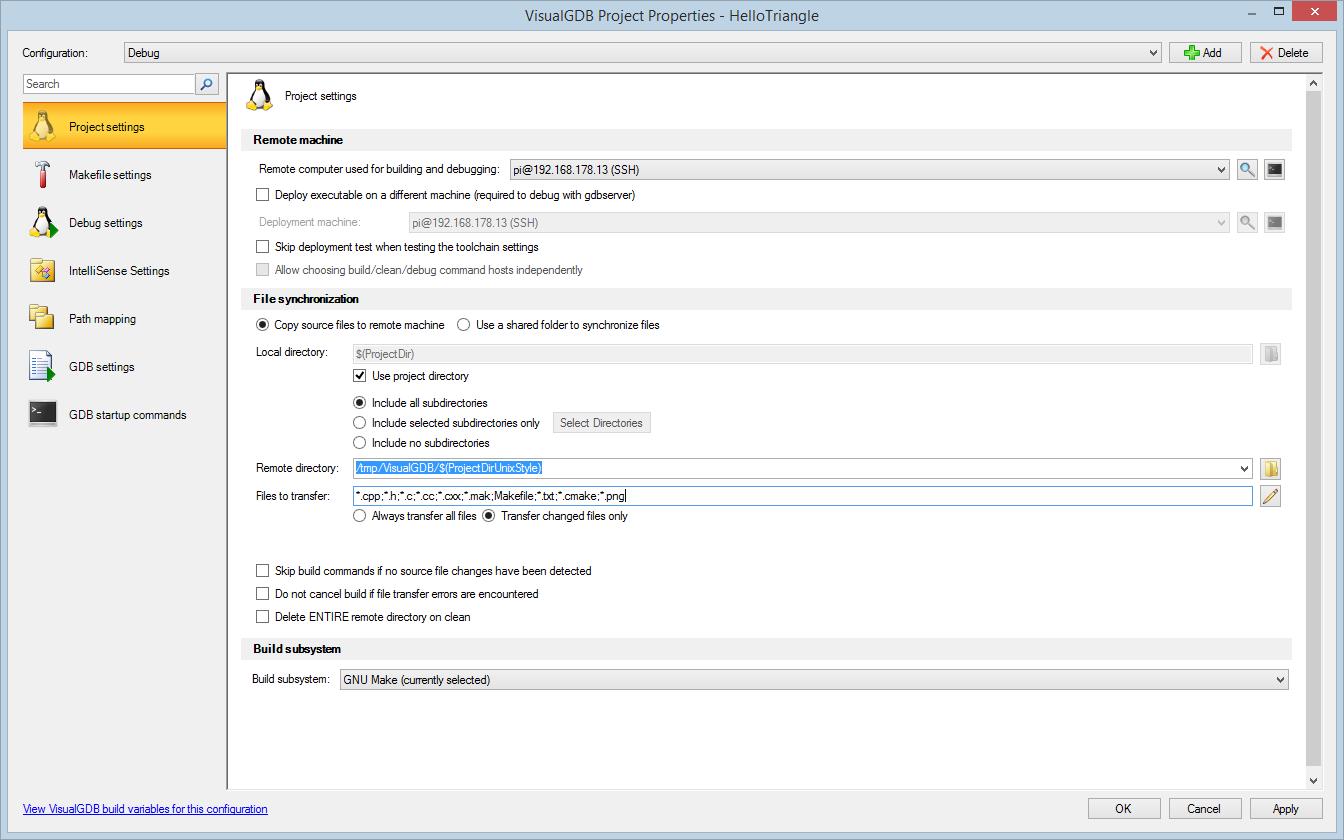Image resolution: width=1344 pixels, height=840 pixels.
Task: Open GDB settings page
Action: [x=125, y=367]
